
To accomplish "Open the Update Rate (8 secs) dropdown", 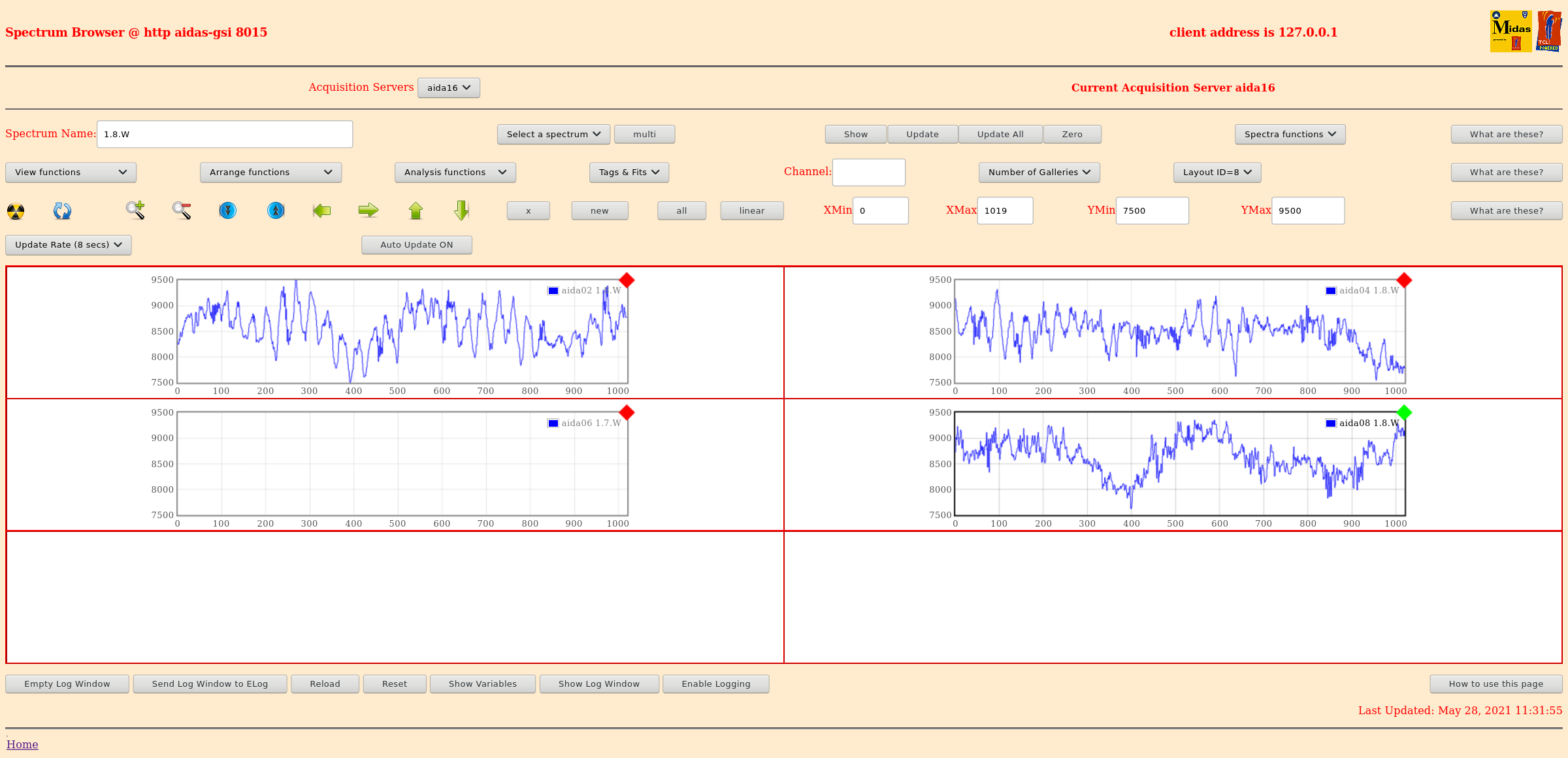I will pos(68,245).
